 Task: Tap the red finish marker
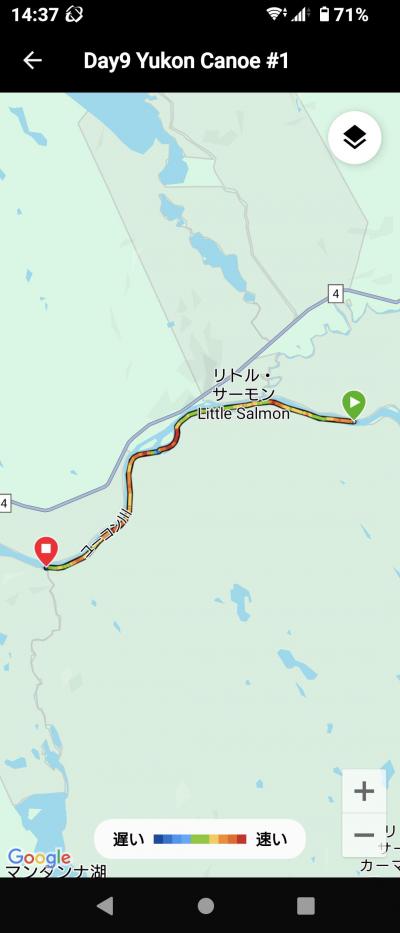pos(46,552)
